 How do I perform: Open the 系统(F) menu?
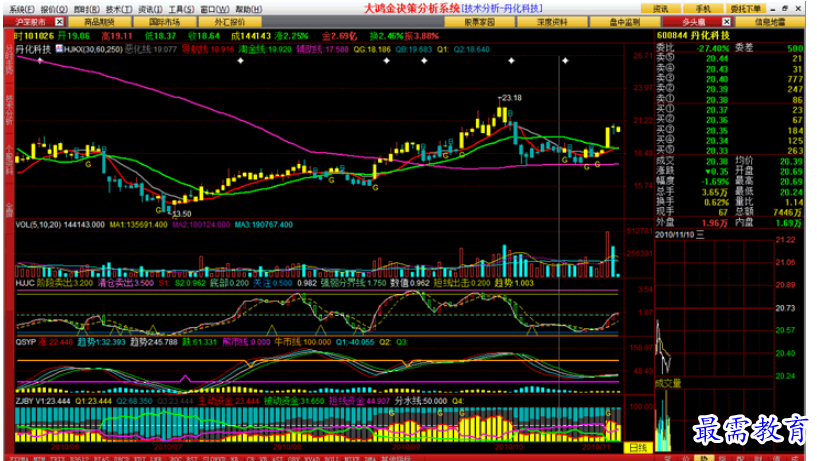point(21,8)
